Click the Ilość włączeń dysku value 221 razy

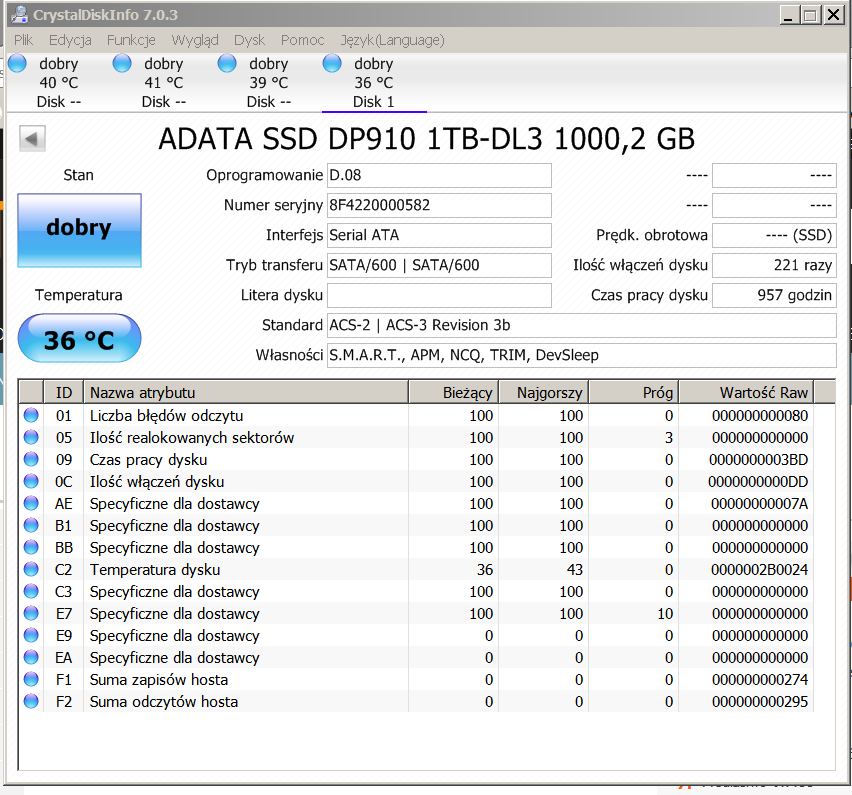pyautogui.click(x=774, y=265)
